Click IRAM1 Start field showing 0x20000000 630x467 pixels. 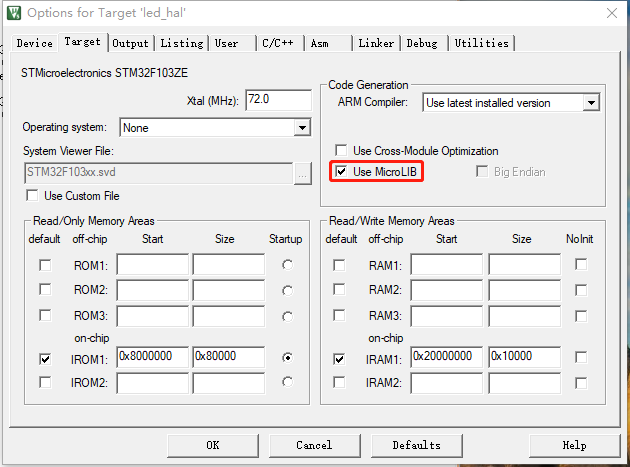(x=446, y=357)
